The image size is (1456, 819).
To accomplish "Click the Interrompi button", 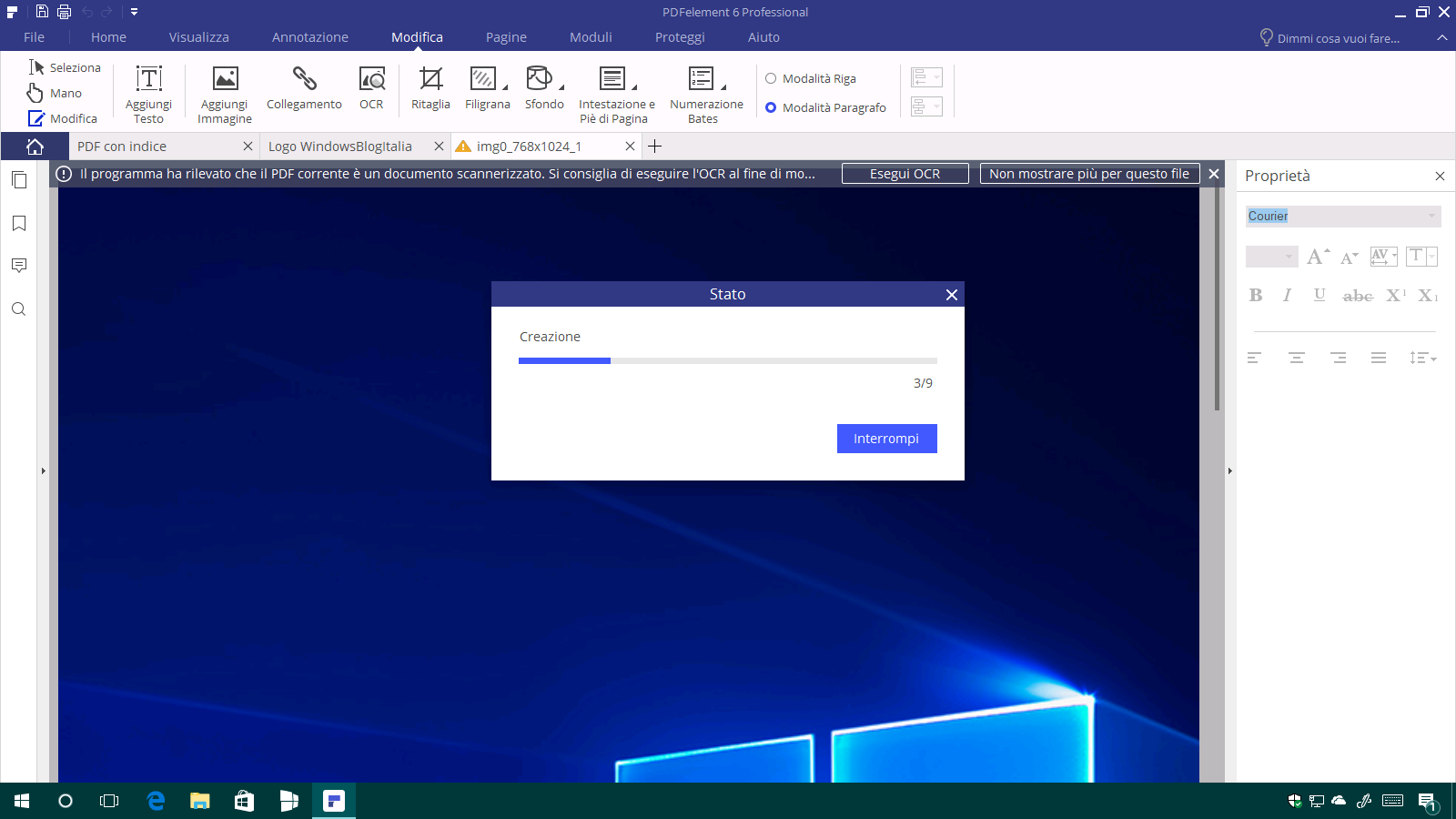I will tap(886, 439).
